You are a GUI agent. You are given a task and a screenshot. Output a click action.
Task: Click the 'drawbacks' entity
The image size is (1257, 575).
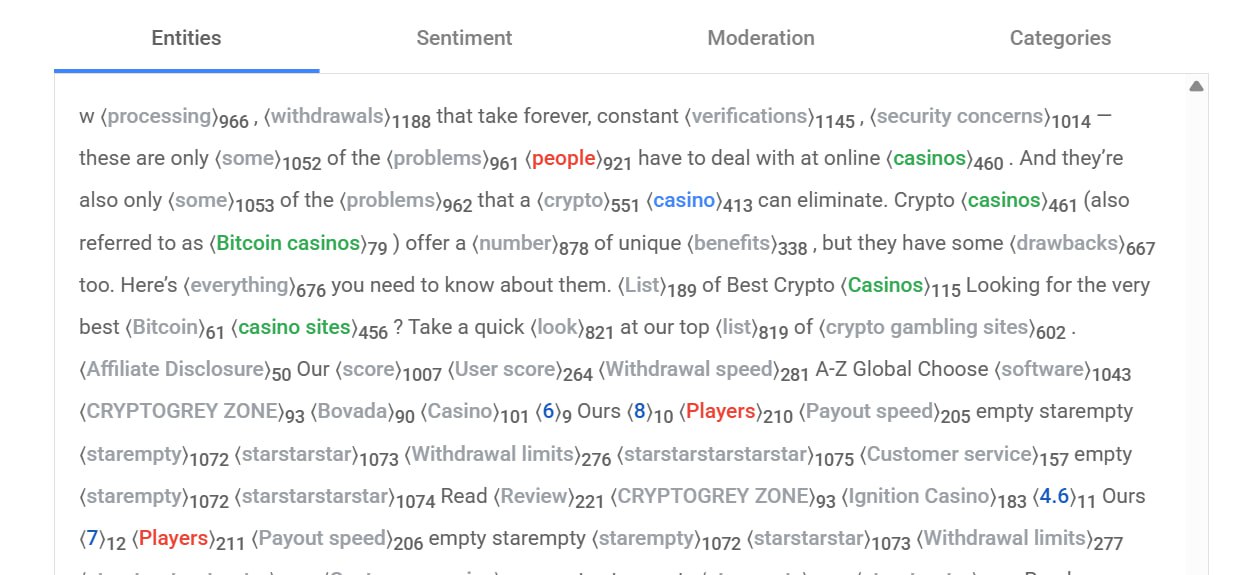(1067, 243)
